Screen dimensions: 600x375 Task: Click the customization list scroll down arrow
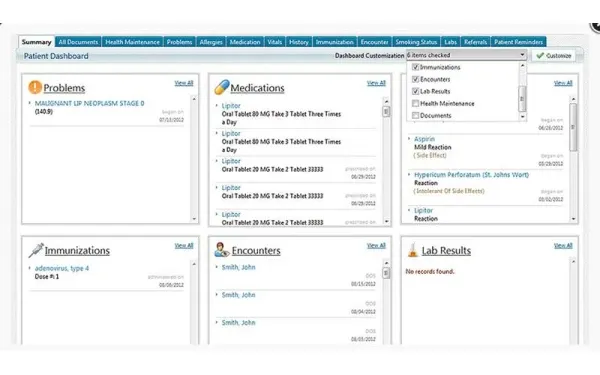(522, 116)
